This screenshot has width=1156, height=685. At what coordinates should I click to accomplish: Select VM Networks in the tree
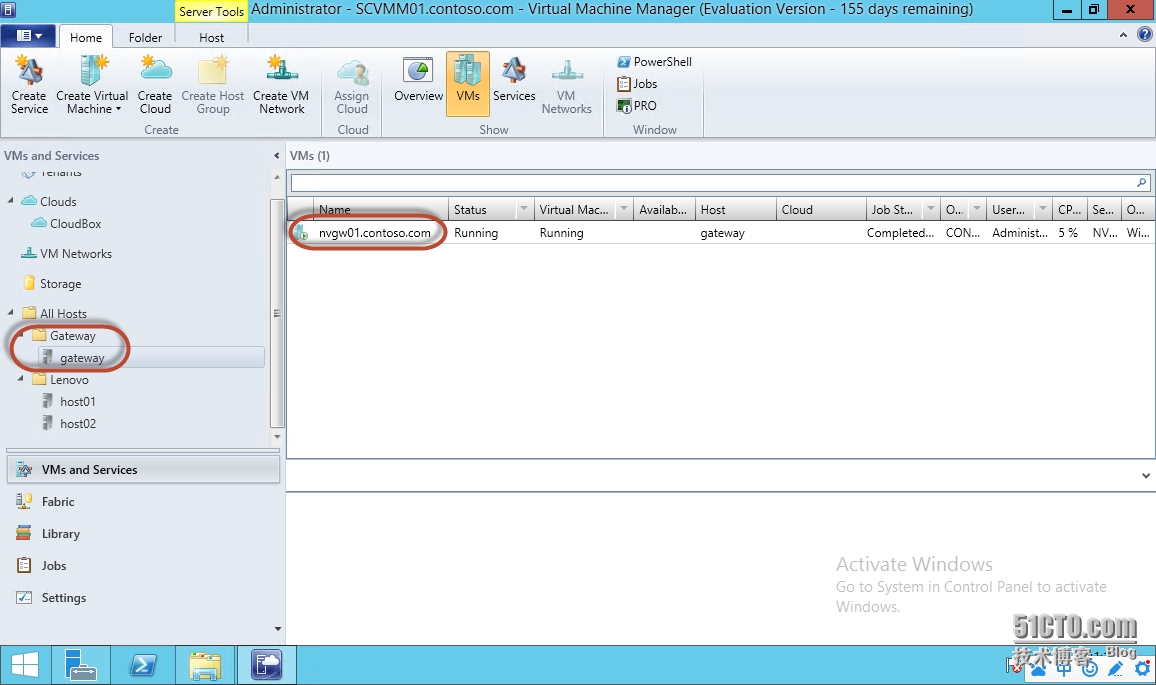(76, 254)
